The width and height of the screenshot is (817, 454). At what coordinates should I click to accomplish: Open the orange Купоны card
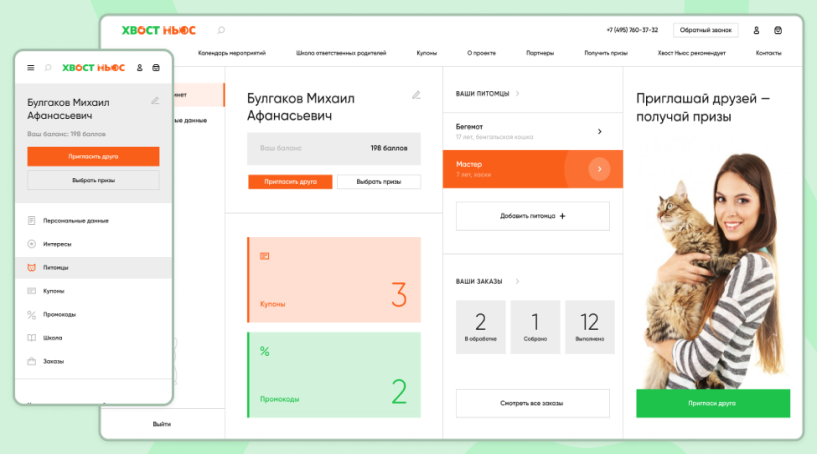click(334, 279)
